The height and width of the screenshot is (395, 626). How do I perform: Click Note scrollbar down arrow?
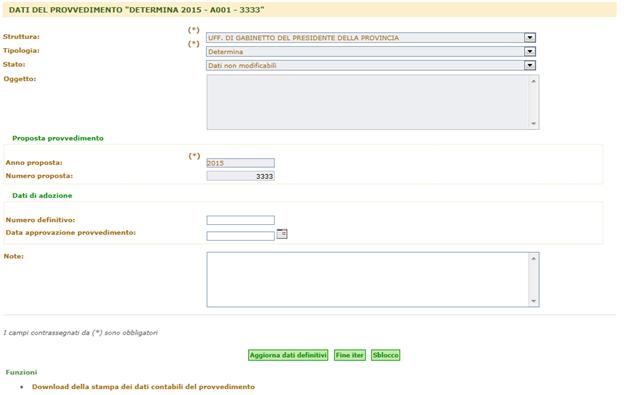tap(533, 301)
